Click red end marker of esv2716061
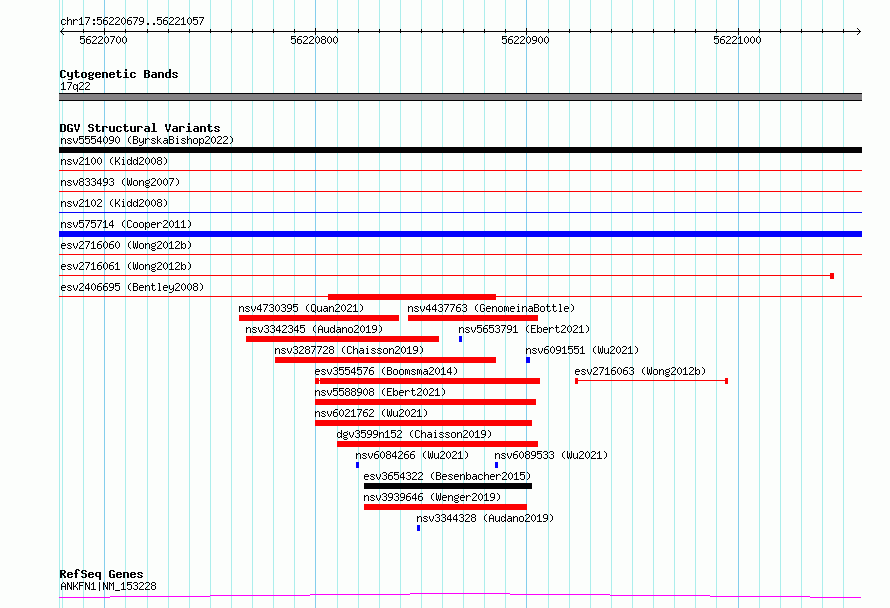The image size is (890, 608). pyautogui.click(x=832, y=276)
